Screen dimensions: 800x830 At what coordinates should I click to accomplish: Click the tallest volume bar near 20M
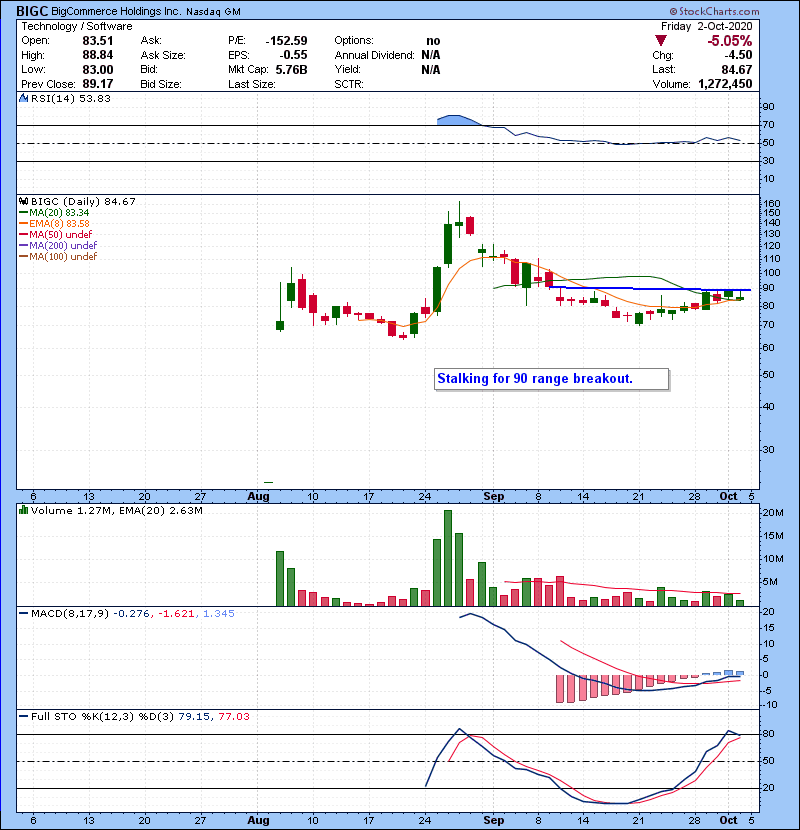[448, 558]
